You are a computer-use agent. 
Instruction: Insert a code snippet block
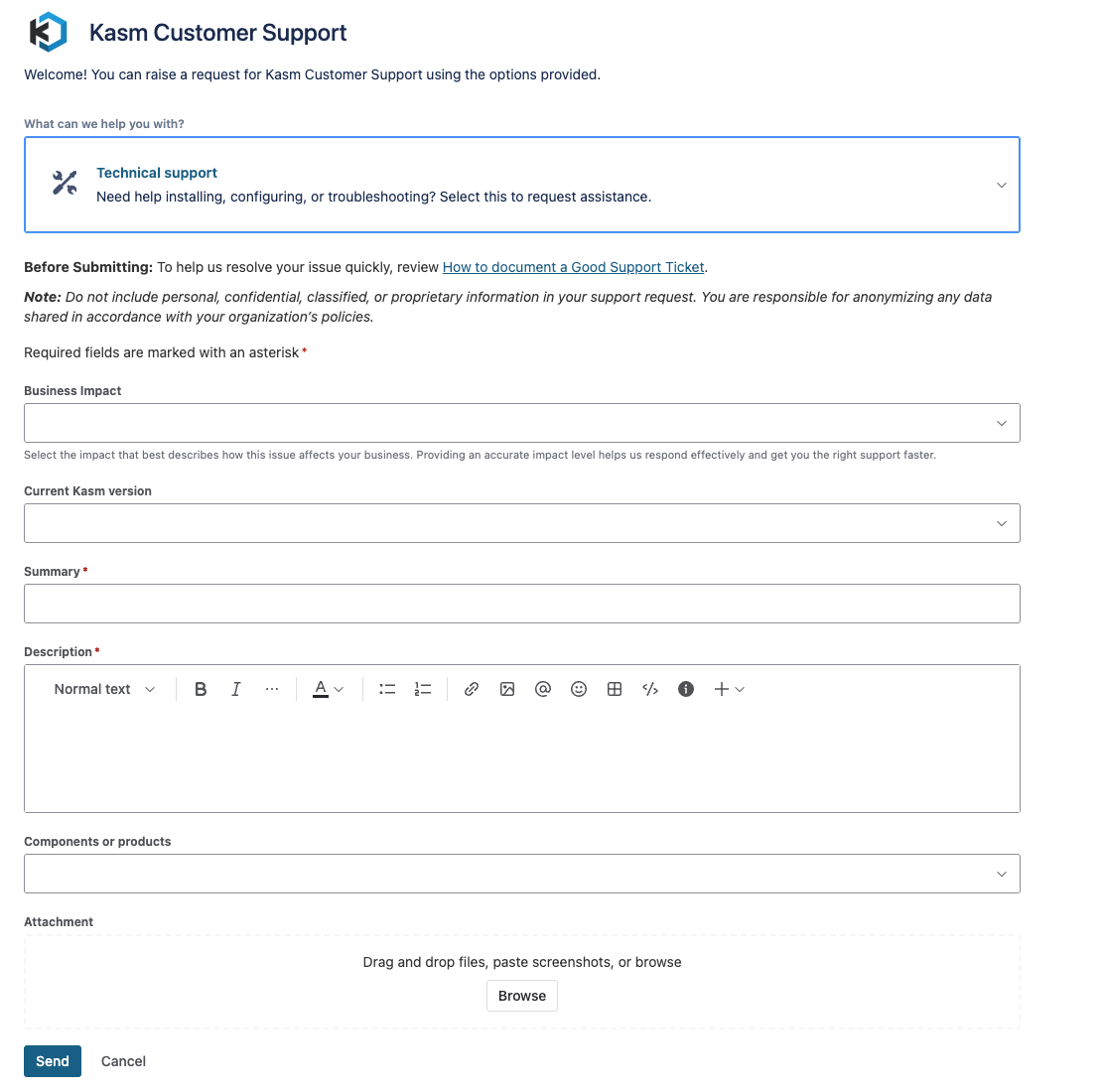coord(650,689)
